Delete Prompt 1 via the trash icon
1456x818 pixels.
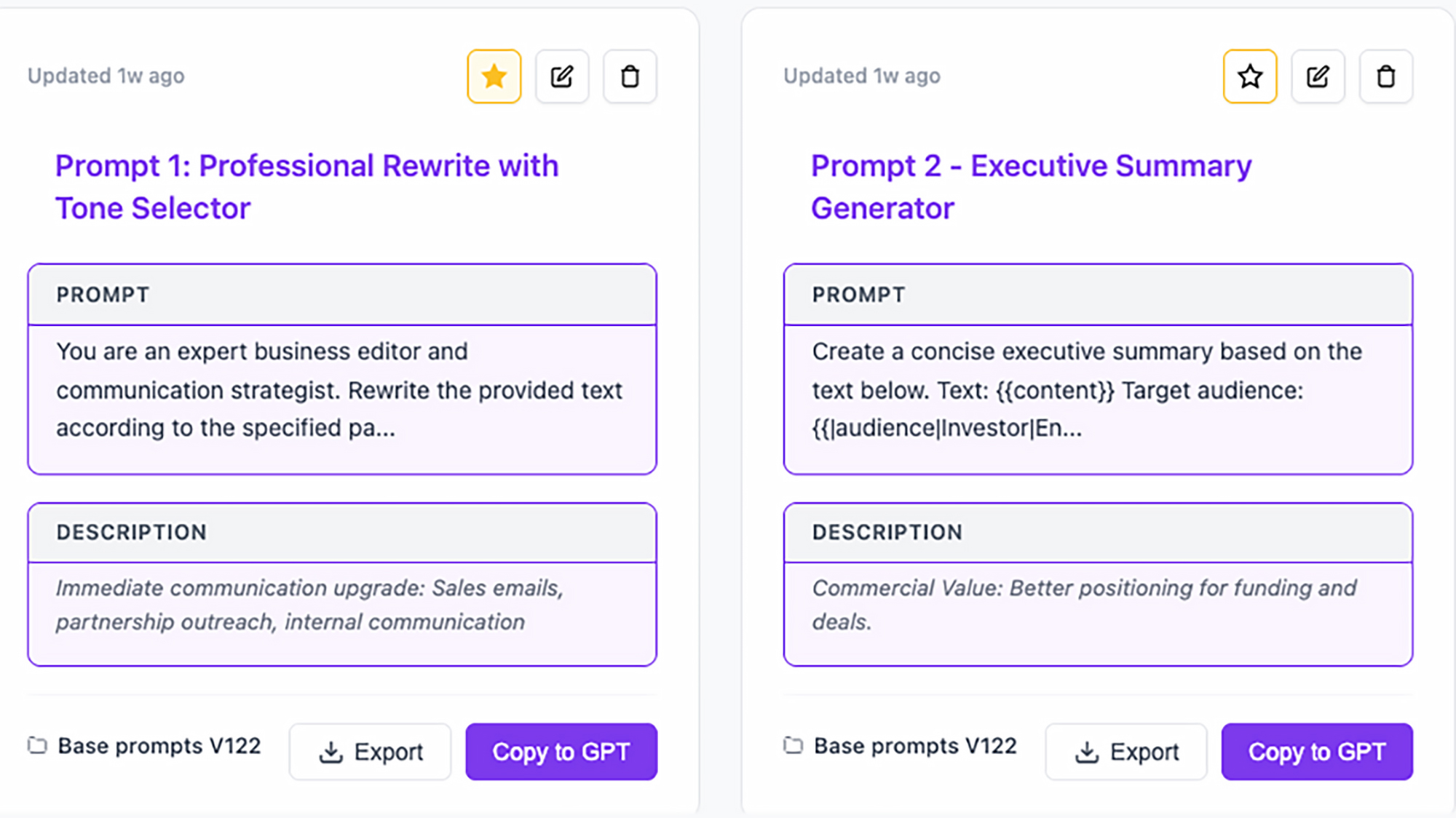click(629, 76)
